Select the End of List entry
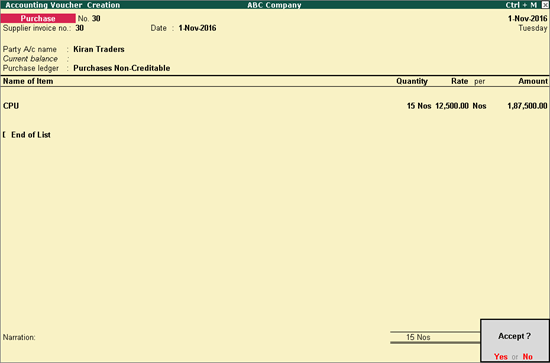The width and height of the screenshot is (550, 363). click(31, 135)
